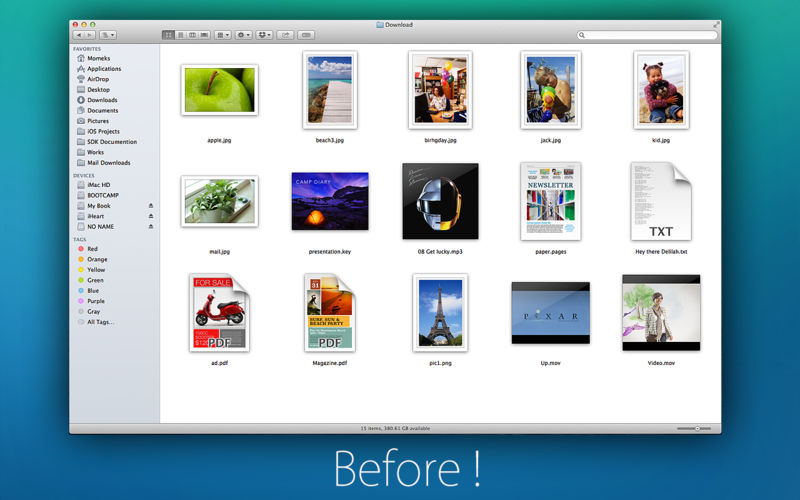This screenshot has height=500, width=800.
Task: Open the gear Action menu
Action: pos(243,35)
